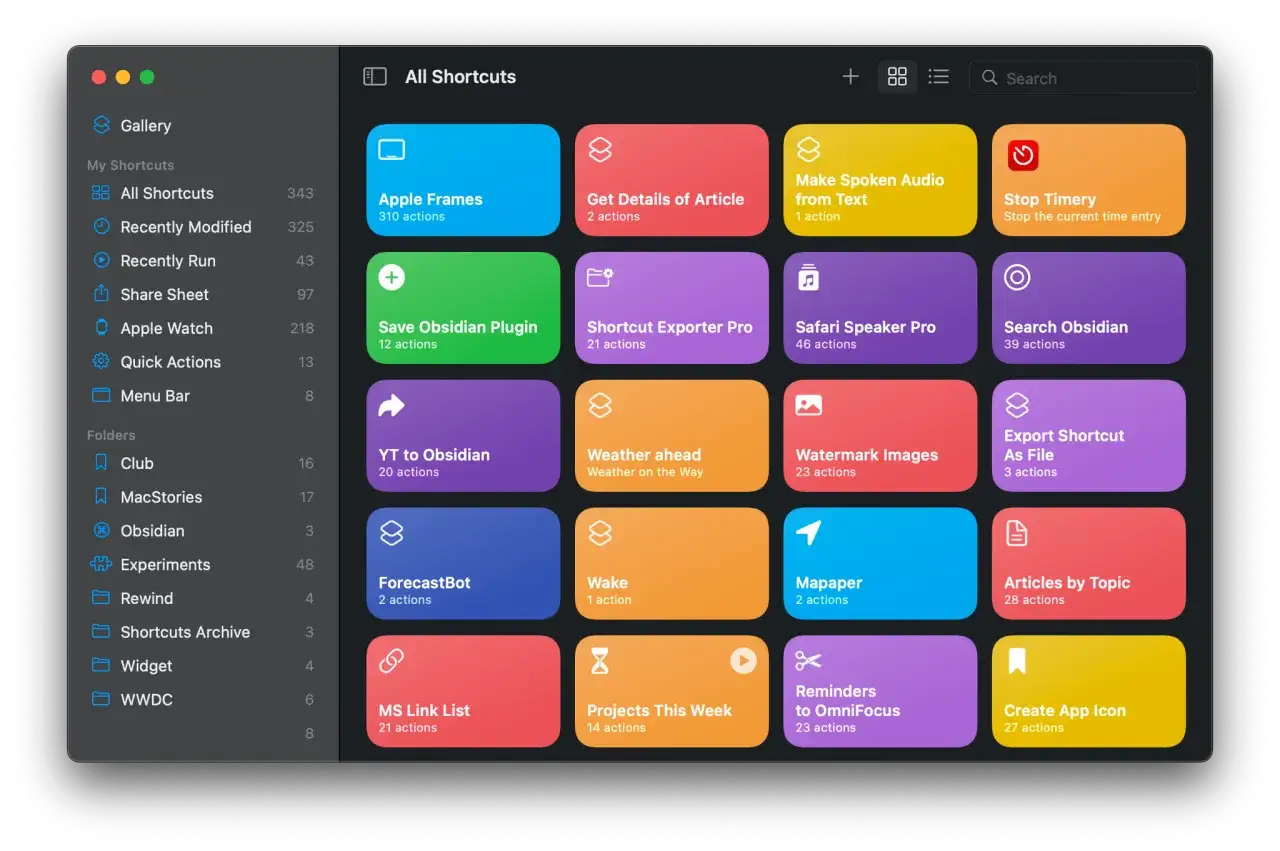Click the arrow icon on YT to Obsidian
The image size is (1280, 851).
coord(392,405)
